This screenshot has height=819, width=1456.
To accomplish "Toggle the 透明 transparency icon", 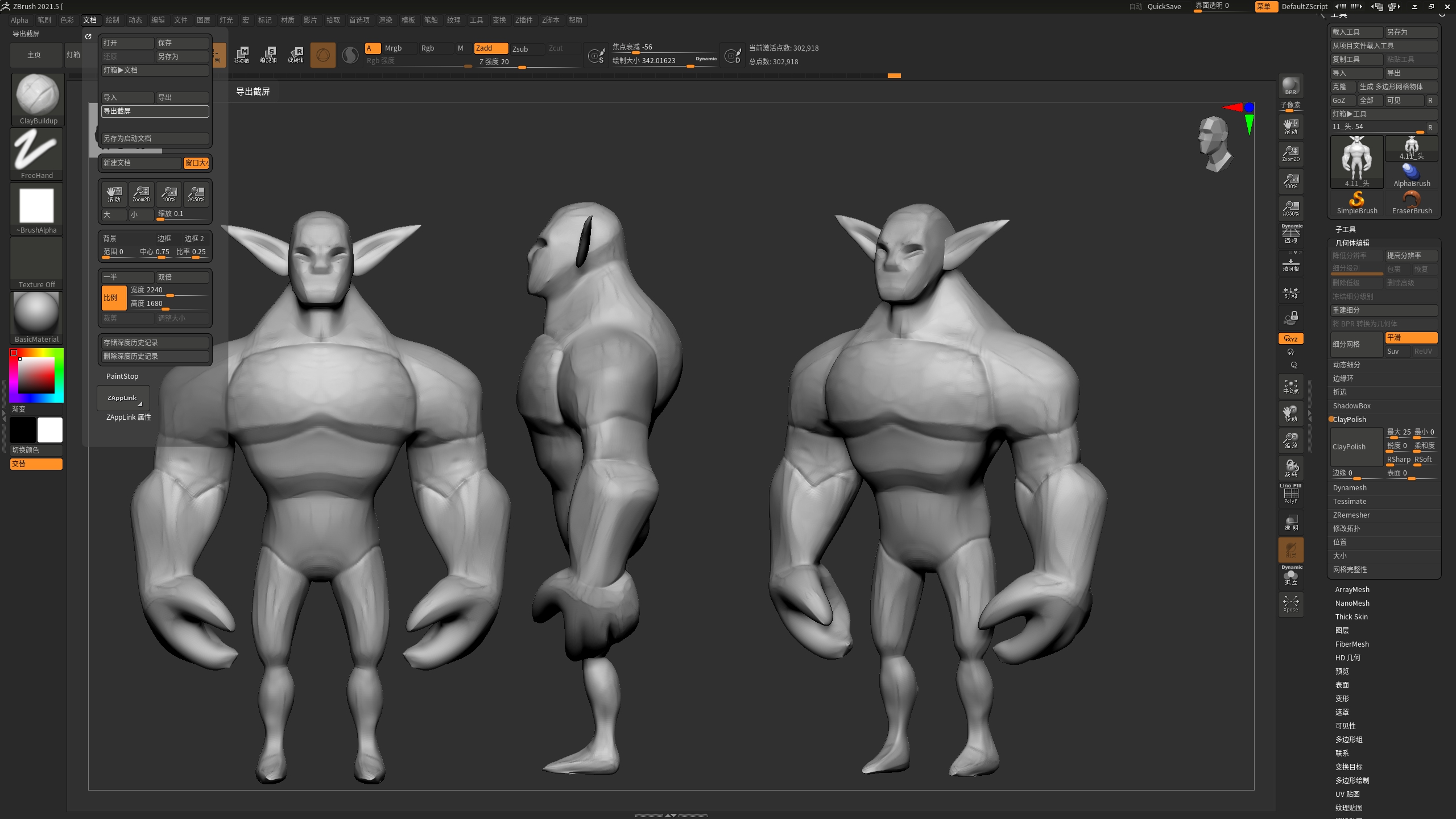I will (x=1290, y=522).
